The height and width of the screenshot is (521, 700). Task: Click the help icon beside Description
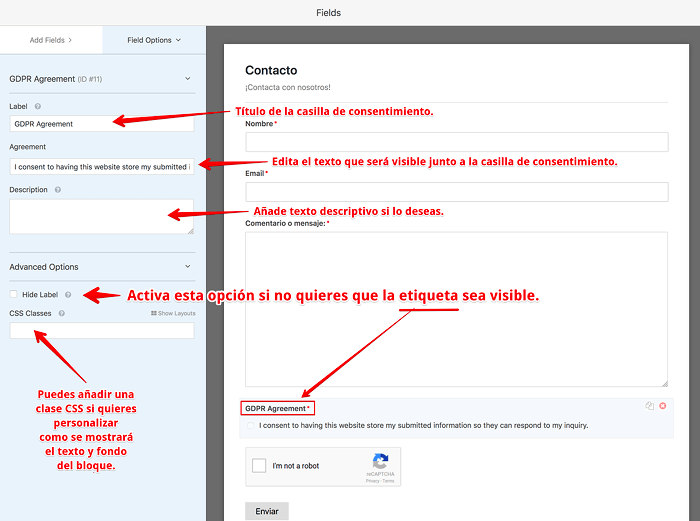click(58, 189)
